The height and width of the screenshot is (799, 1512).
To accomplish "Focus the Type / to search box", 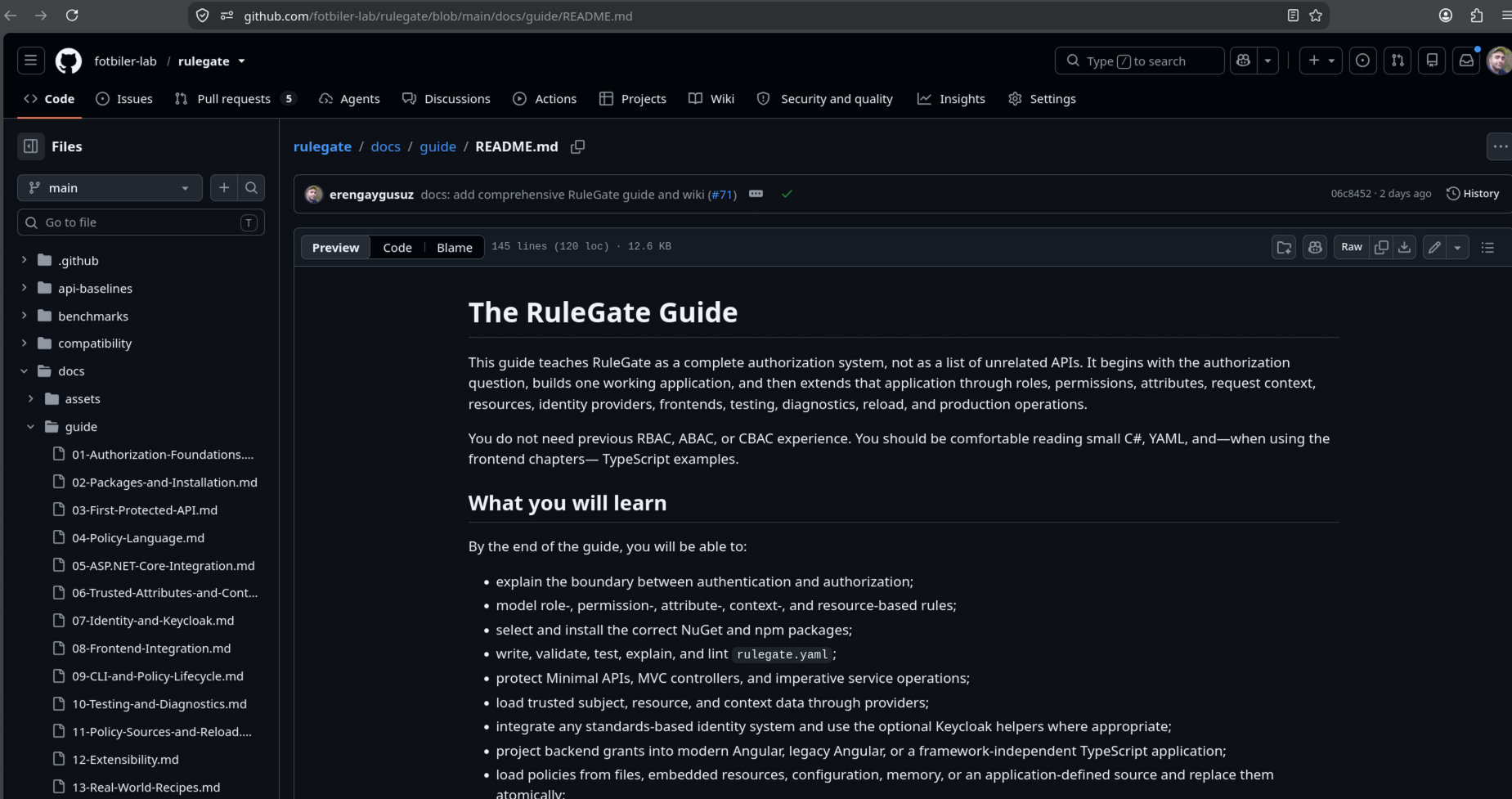I will 1140,61.
